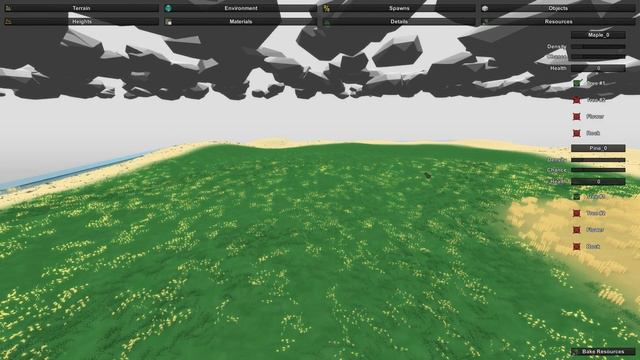Toggle Pine_0 Flower checkbox
The width and height of the screenshot is (640, 360).
576,230
